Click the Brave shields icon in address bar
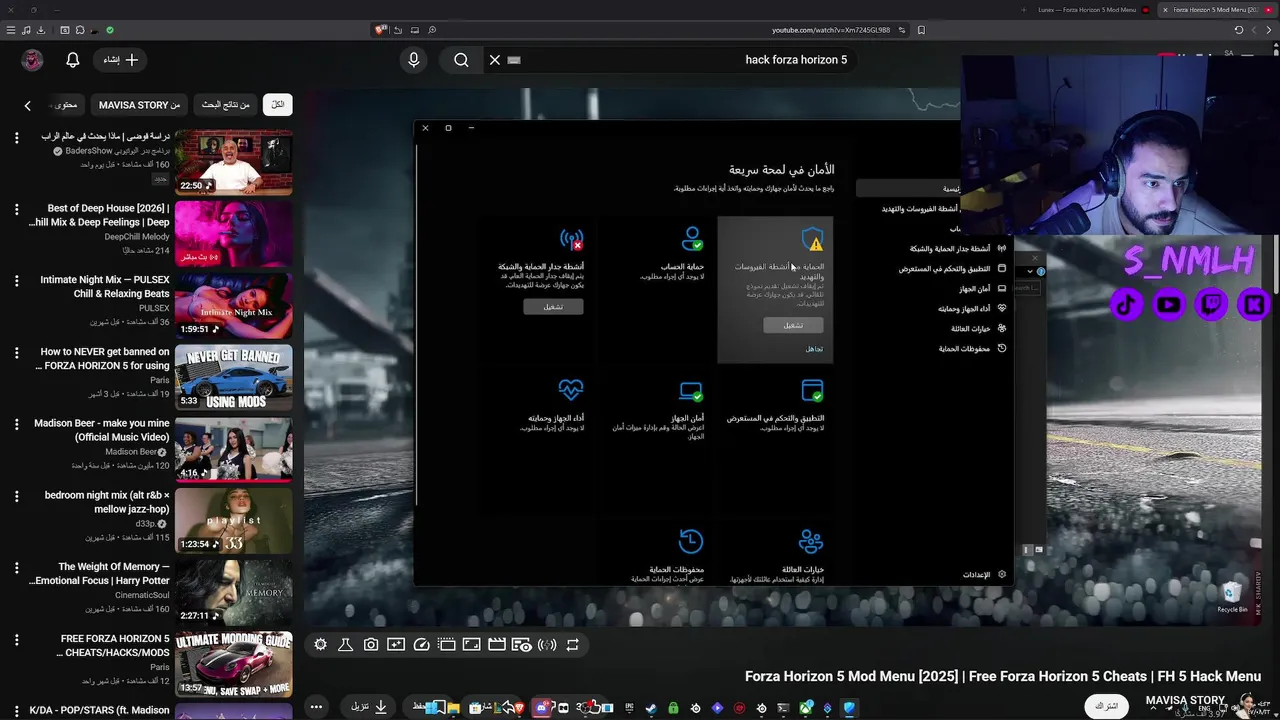 click(380, 30)
